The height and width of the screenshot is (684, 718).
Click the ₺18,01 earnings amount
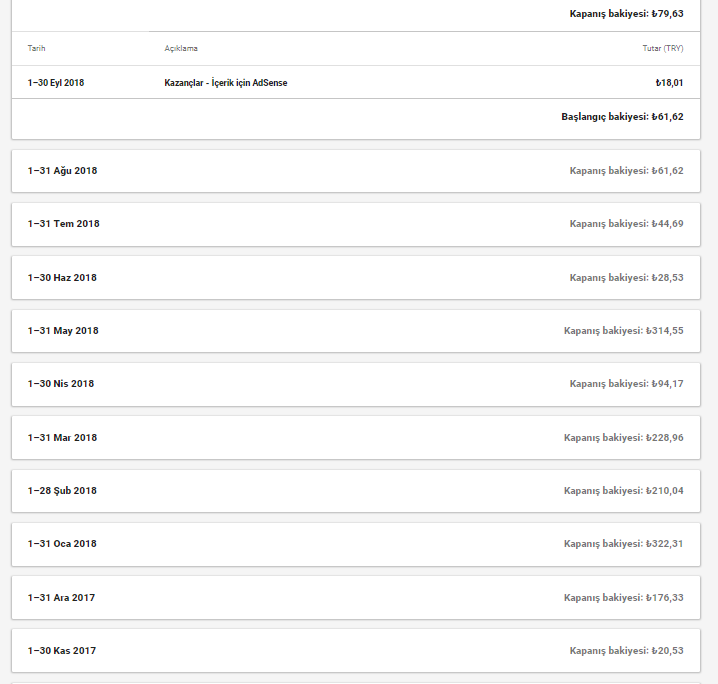pos(669,83)
